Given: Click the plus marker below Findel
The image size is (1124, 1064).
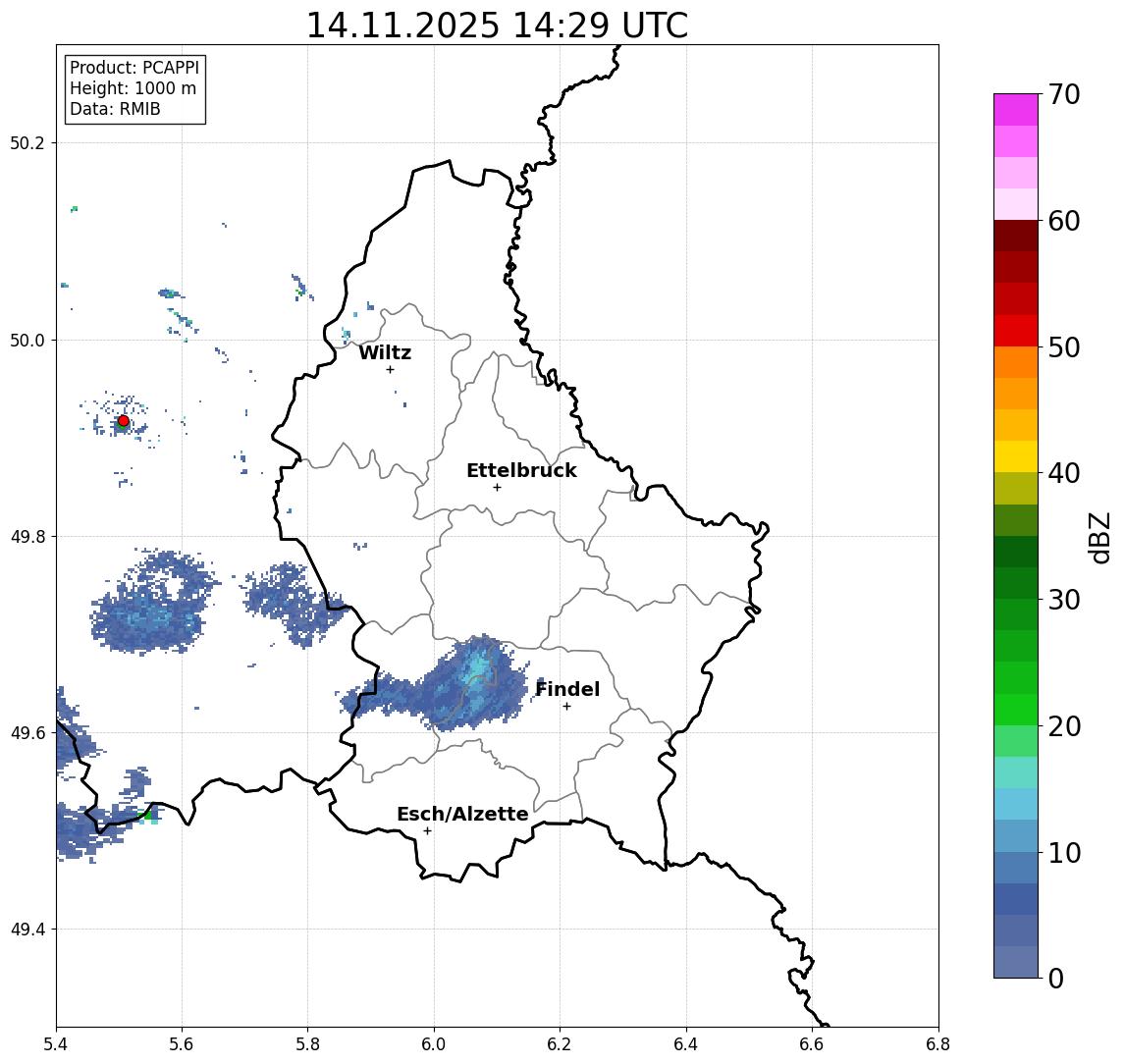Looking at the screenshot, I should click(x=567, y=707).
